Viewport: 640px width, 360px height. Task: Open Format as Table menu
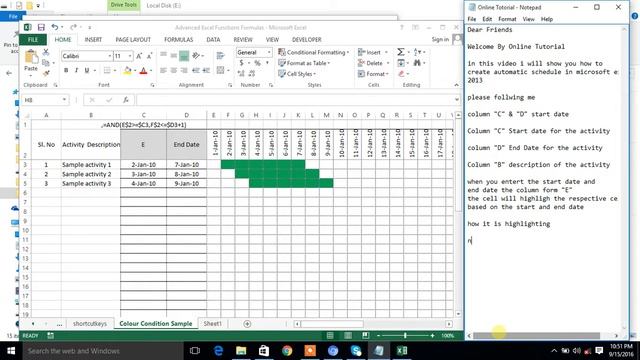point(304,63)
